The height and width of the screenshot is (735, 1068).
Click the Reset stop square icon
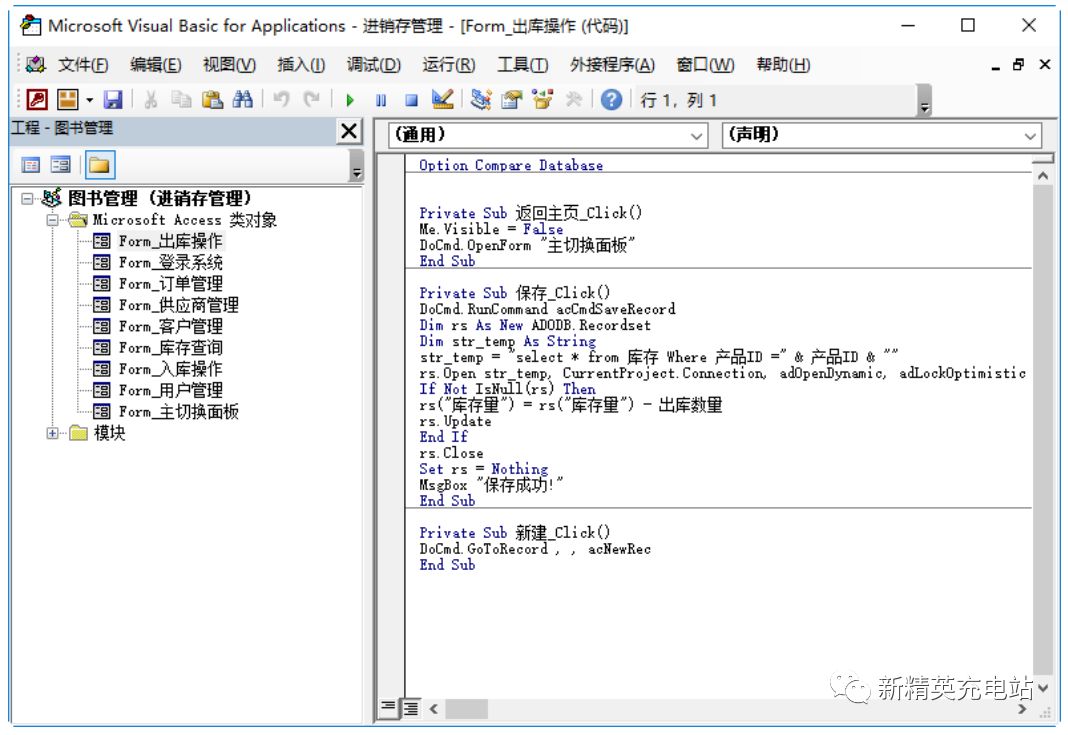pos(411,100)
